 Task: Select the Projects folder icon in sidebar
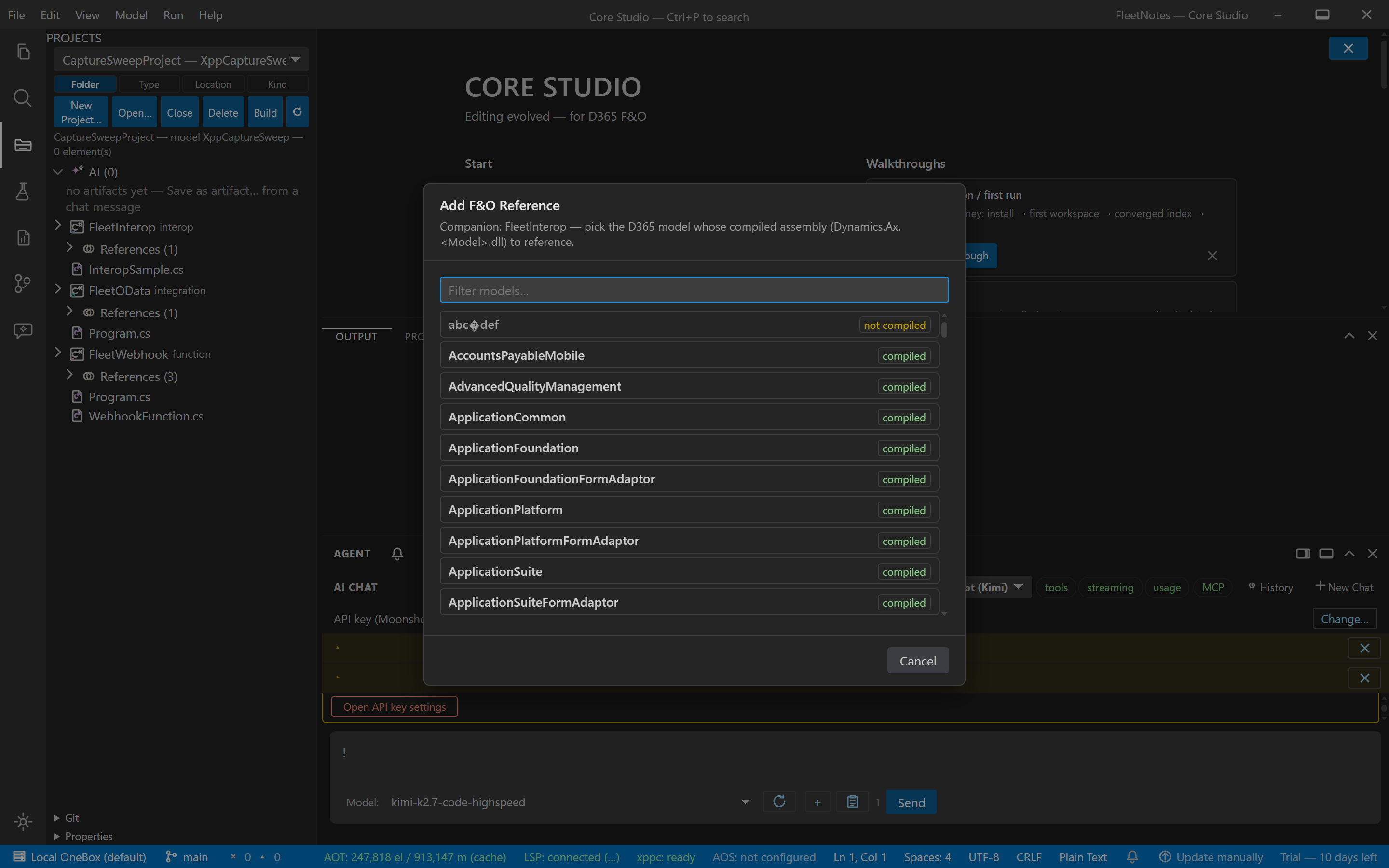[23, 145]
